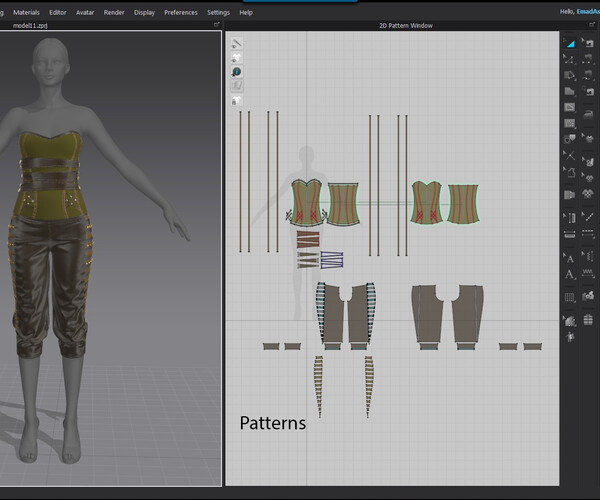600x500 pixels.
Task: Select the front bodice pattern over avatar silhouette
Action: coord(307,202)
